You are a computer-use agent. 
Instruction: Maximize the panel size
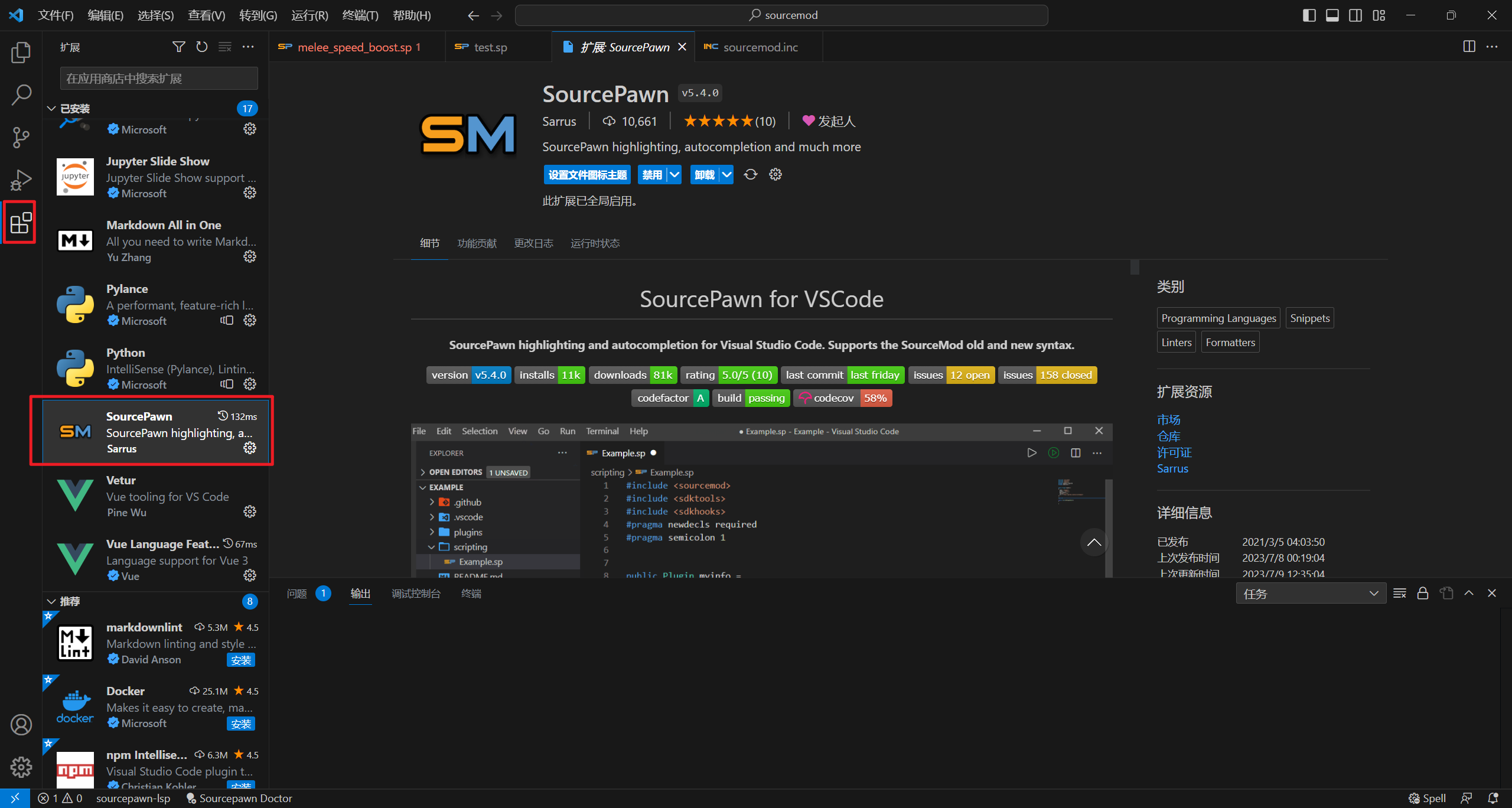(1469, 594)
